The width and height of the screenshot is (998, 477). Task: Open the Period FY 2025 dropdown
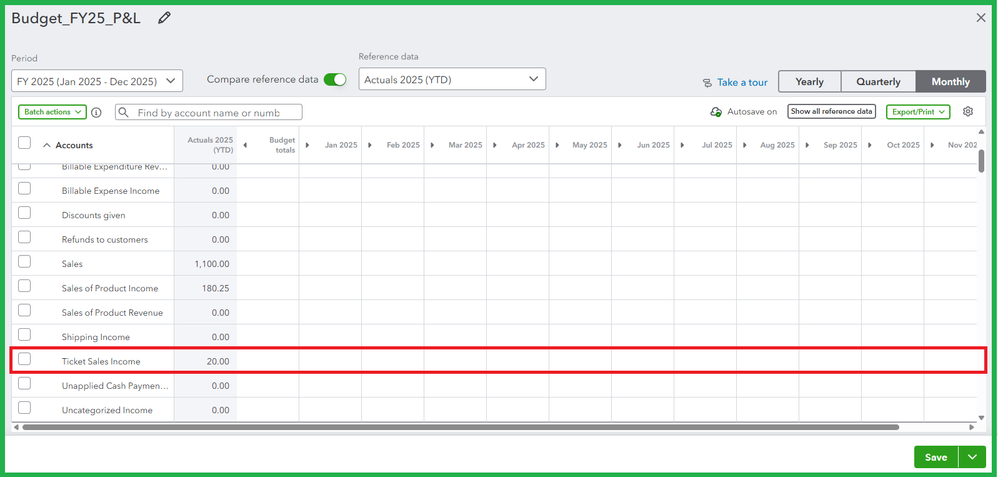click(x=97, y=81)
